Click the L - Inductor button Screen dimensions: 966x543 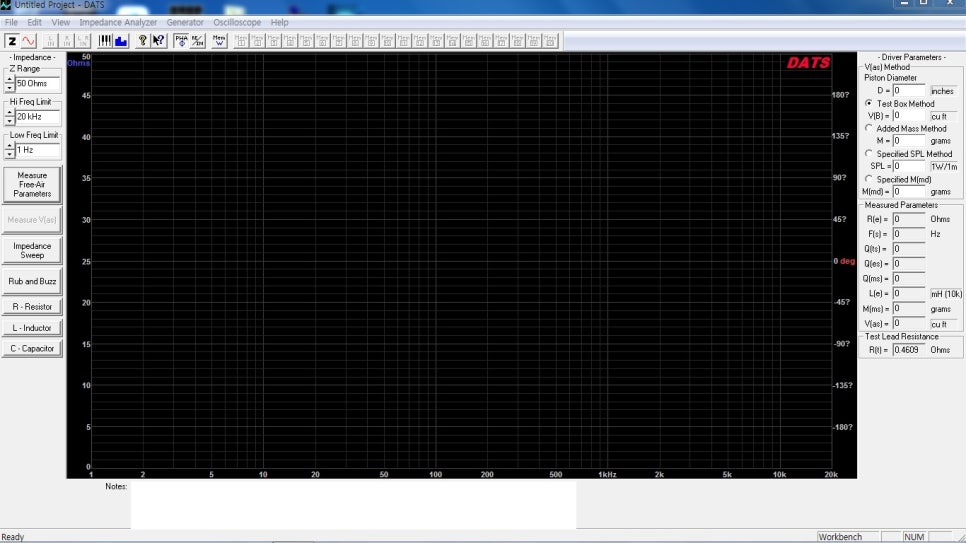pos(32,328)
